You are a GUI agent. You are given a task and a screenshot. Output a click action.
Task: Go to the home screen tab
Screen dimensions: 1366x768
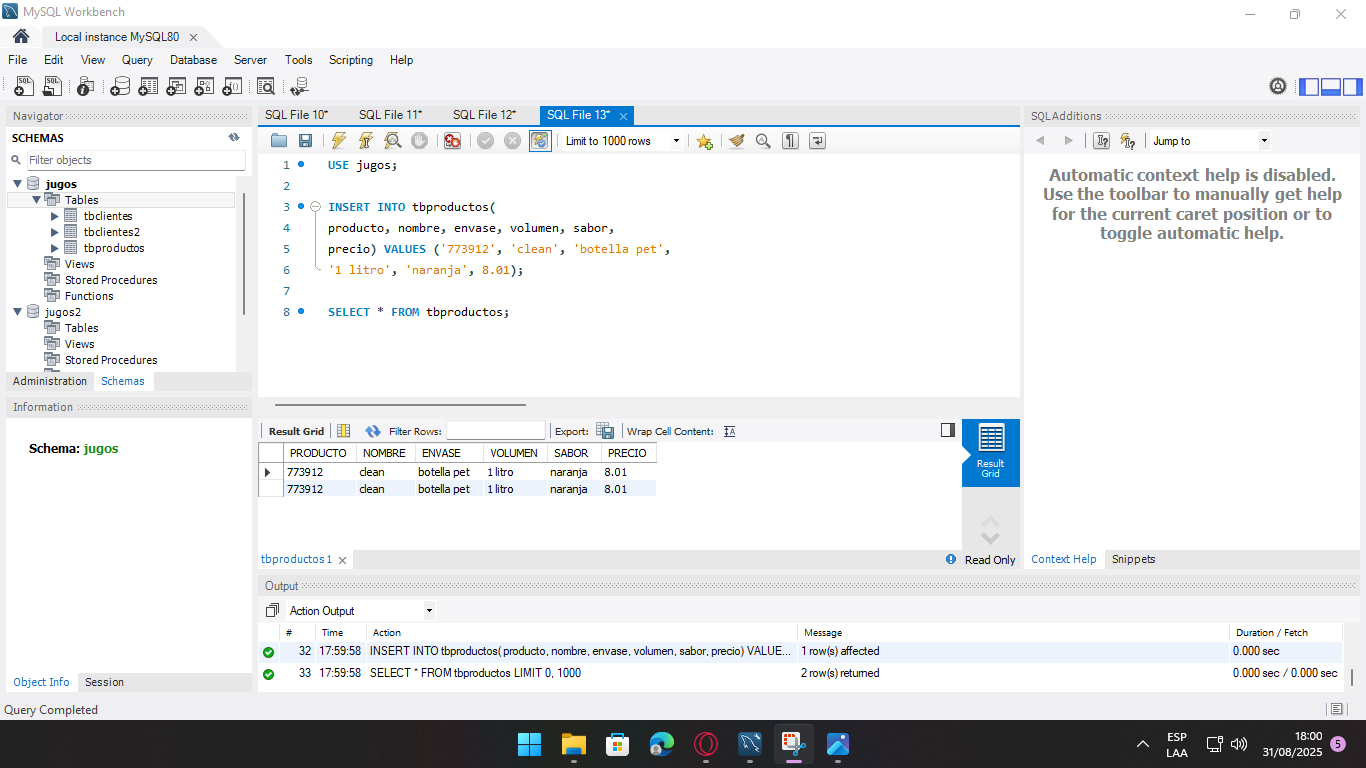21,36
